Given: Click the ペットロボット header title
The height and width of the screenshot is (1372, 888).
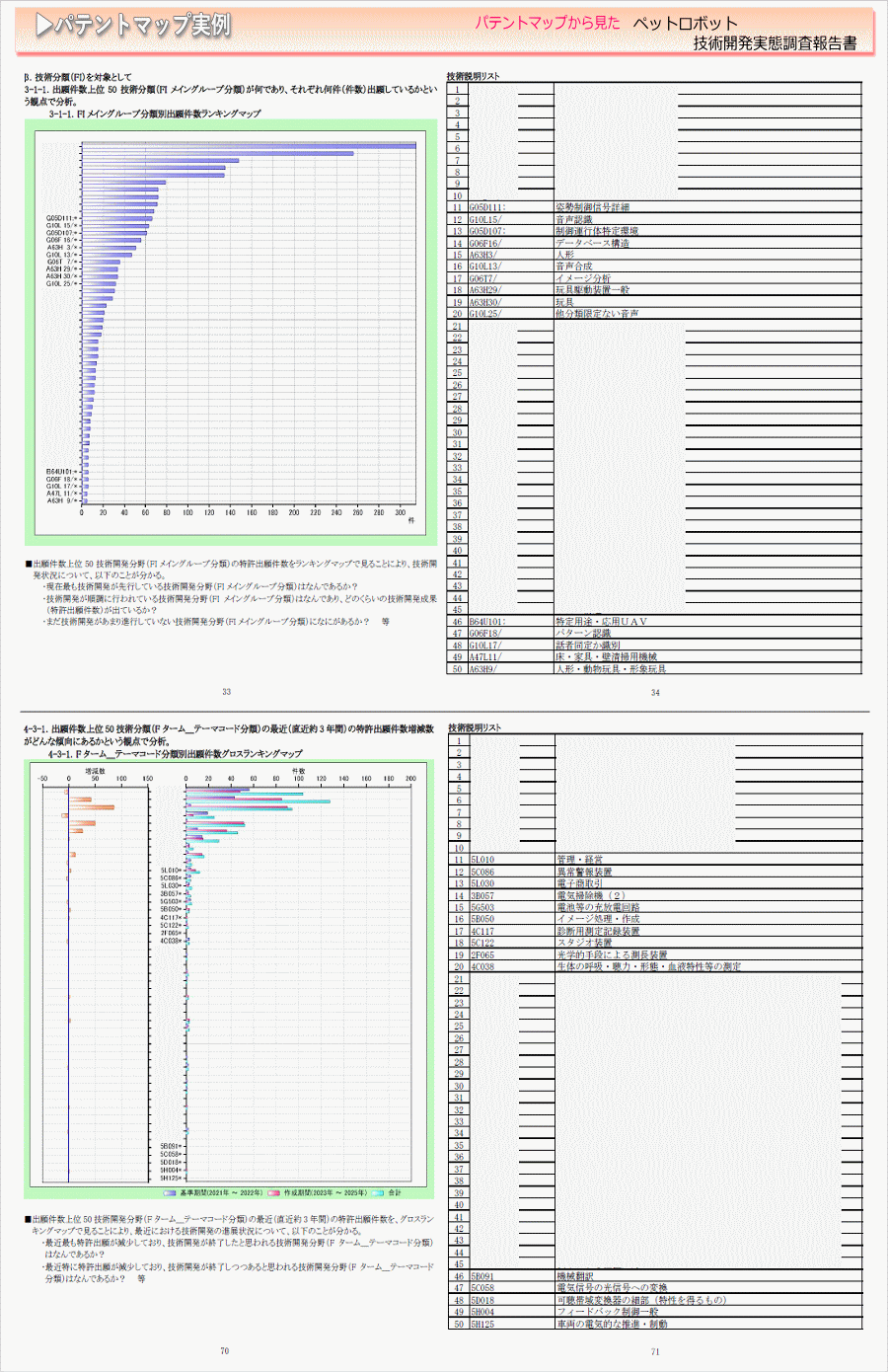Looking at the screenshot, I should pyautogui.click(x=685, y=24).
